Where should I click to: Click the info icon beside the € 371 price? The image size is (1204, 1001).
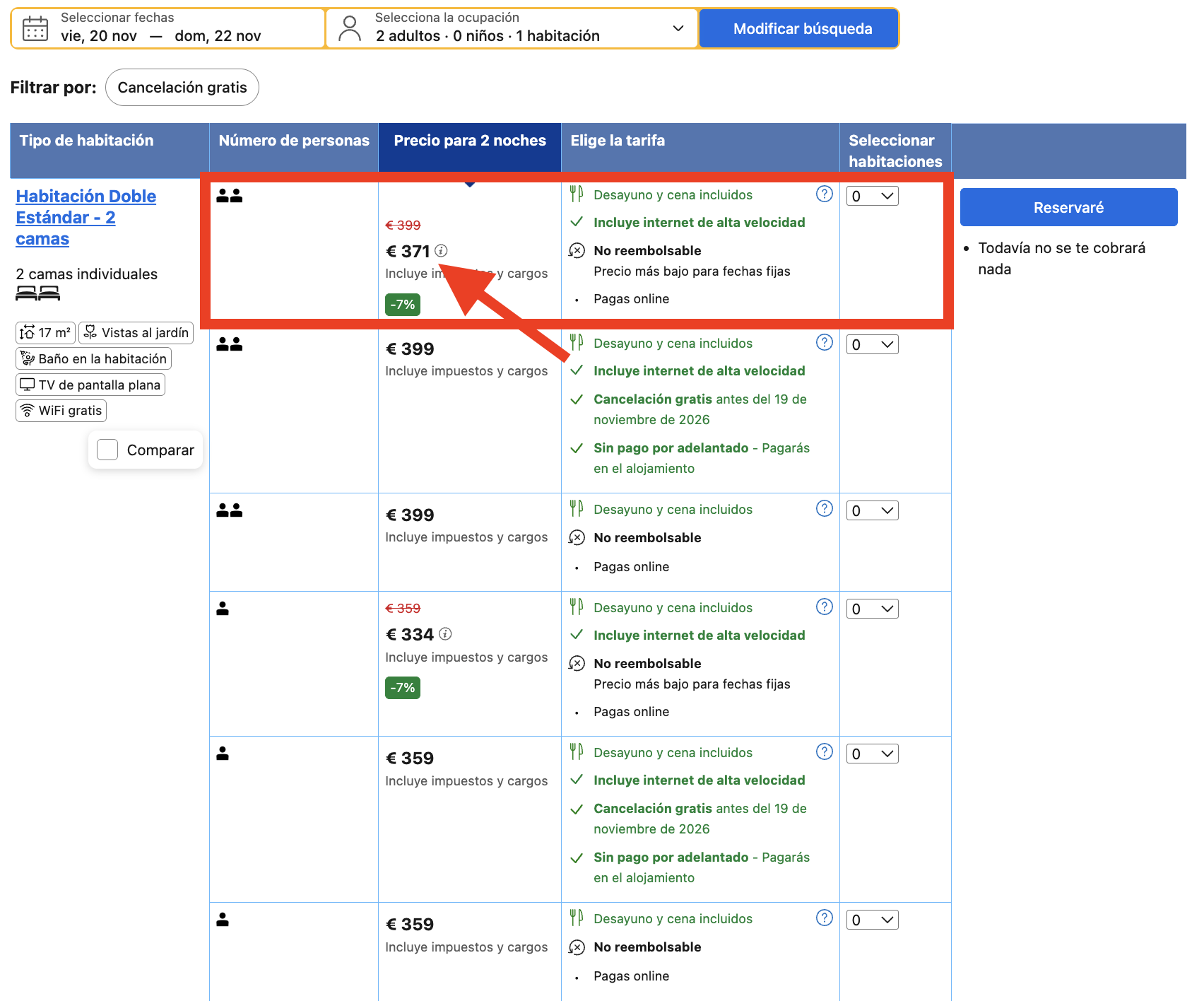click(442, 250)
